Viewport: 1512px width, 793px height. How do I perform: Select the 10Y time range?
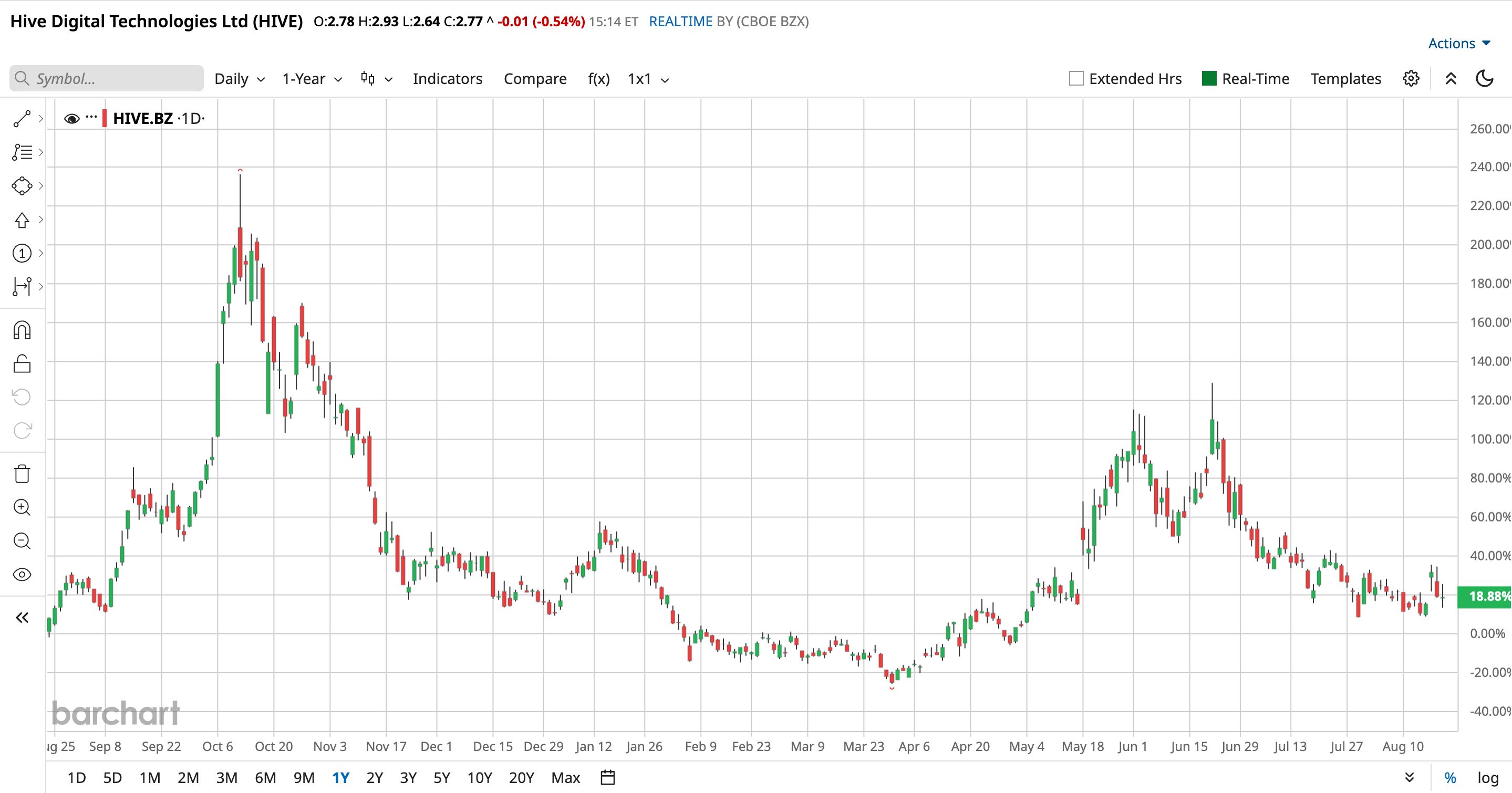click(x=480, y=778)
